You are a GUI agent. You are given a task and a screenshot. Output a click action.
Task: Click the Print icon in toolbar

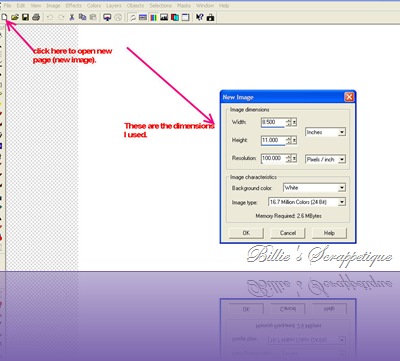36,17
